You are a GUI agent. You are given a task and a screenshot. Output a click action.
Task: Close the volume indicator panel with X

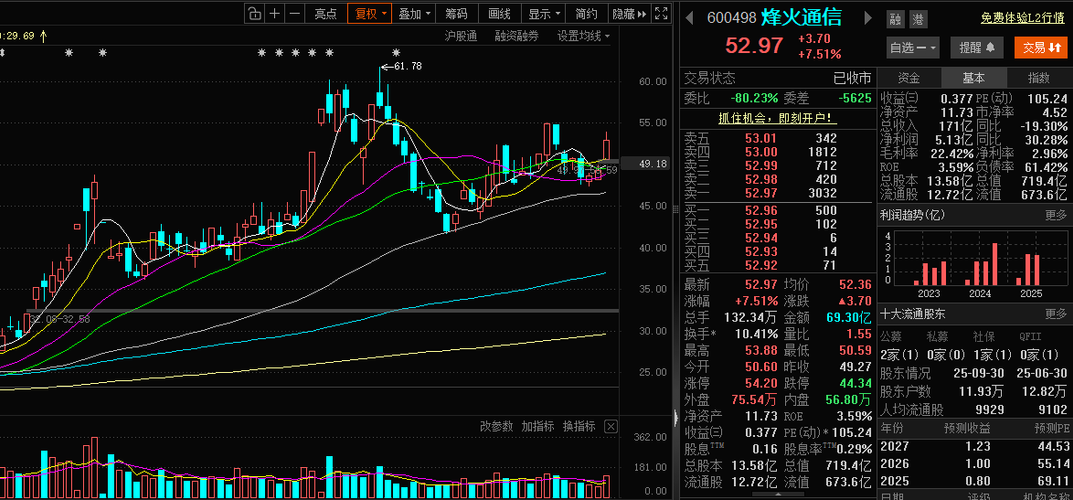pyautogui.click(x=610, y=426)
